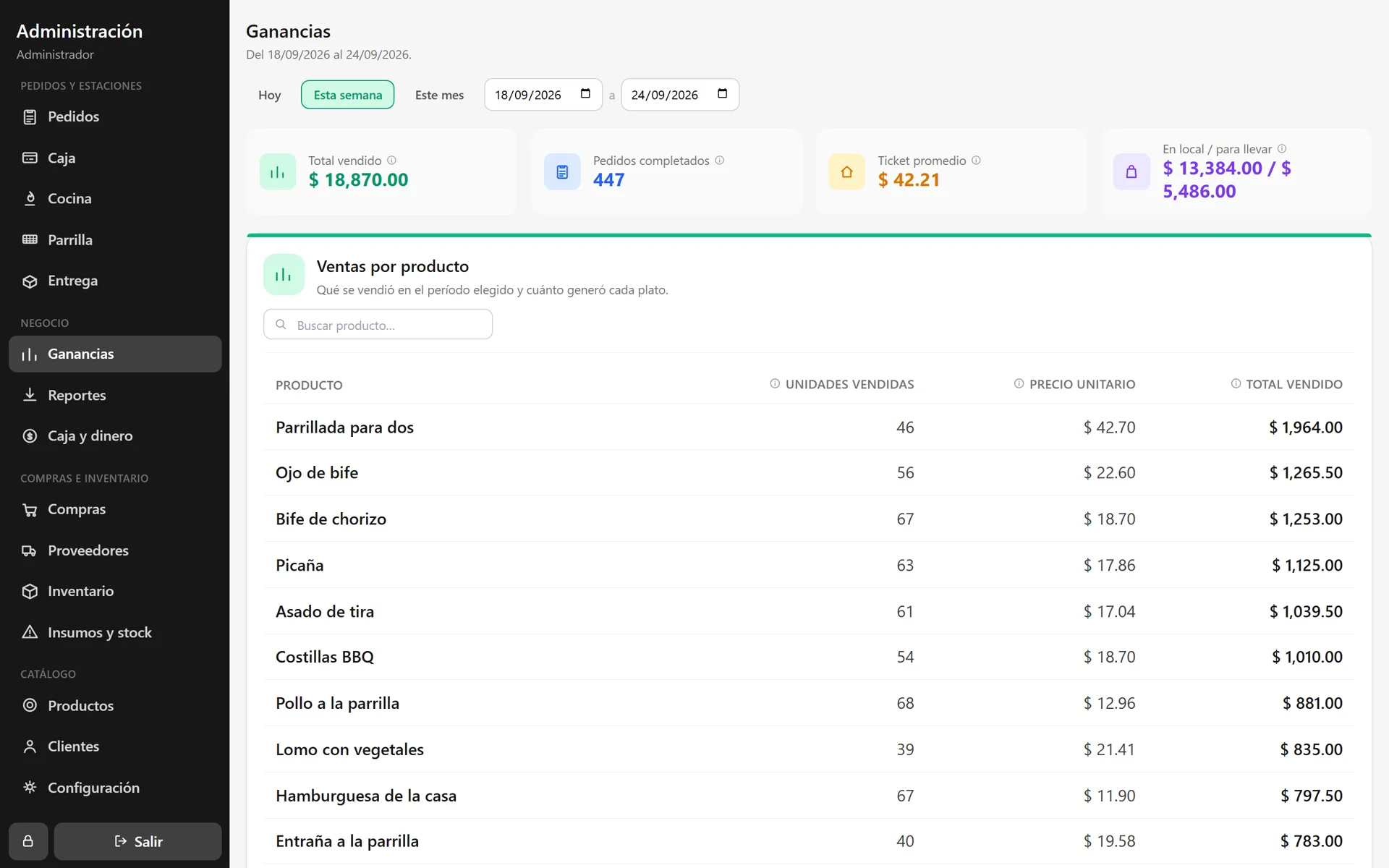Click the lock icon button beside Salir
The image size is (1389, 868).
pyautogui.click(x=28, y=841)
